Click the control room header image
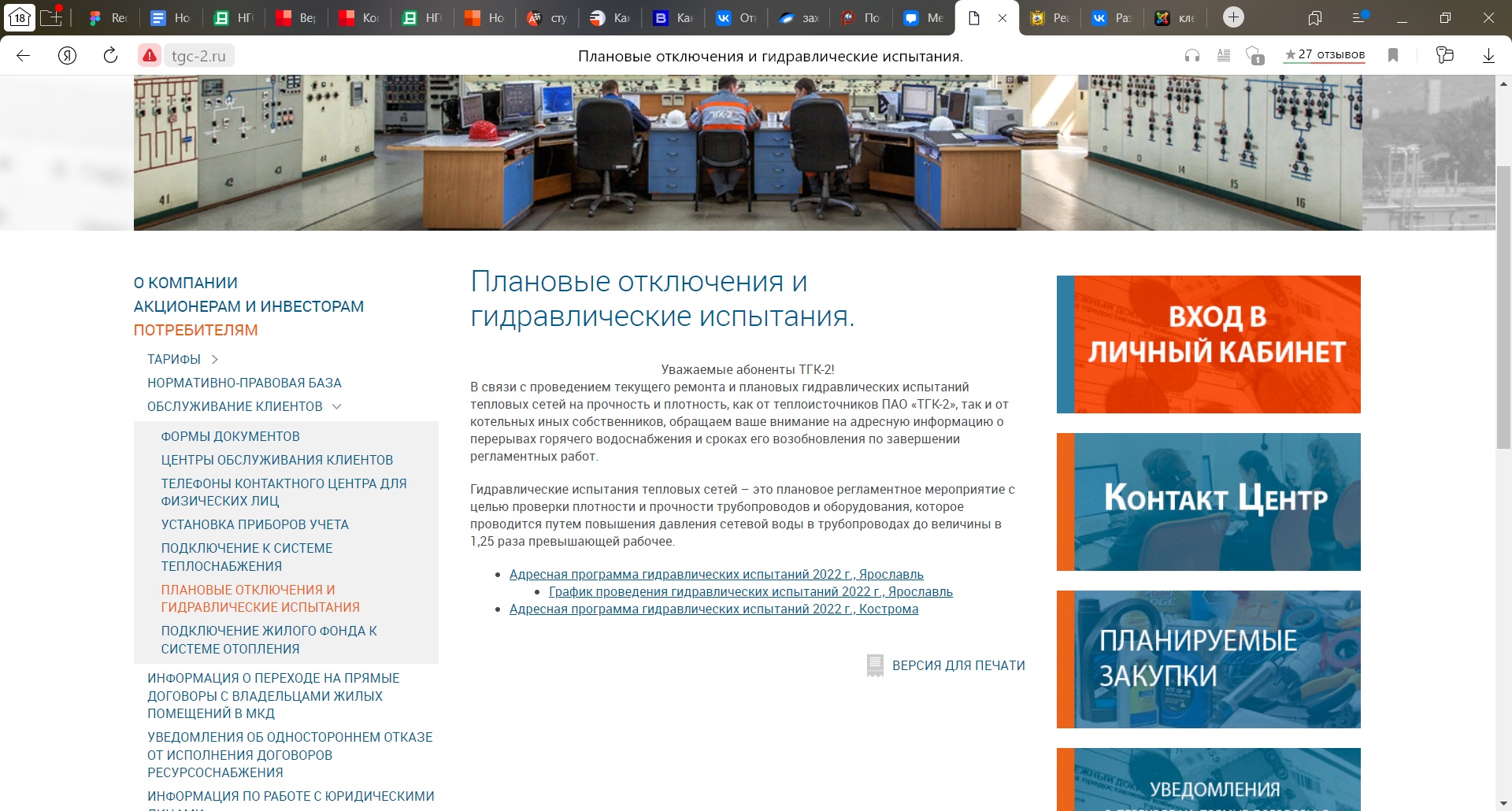This screenshot has width=1512, height=811. [747, 153]
